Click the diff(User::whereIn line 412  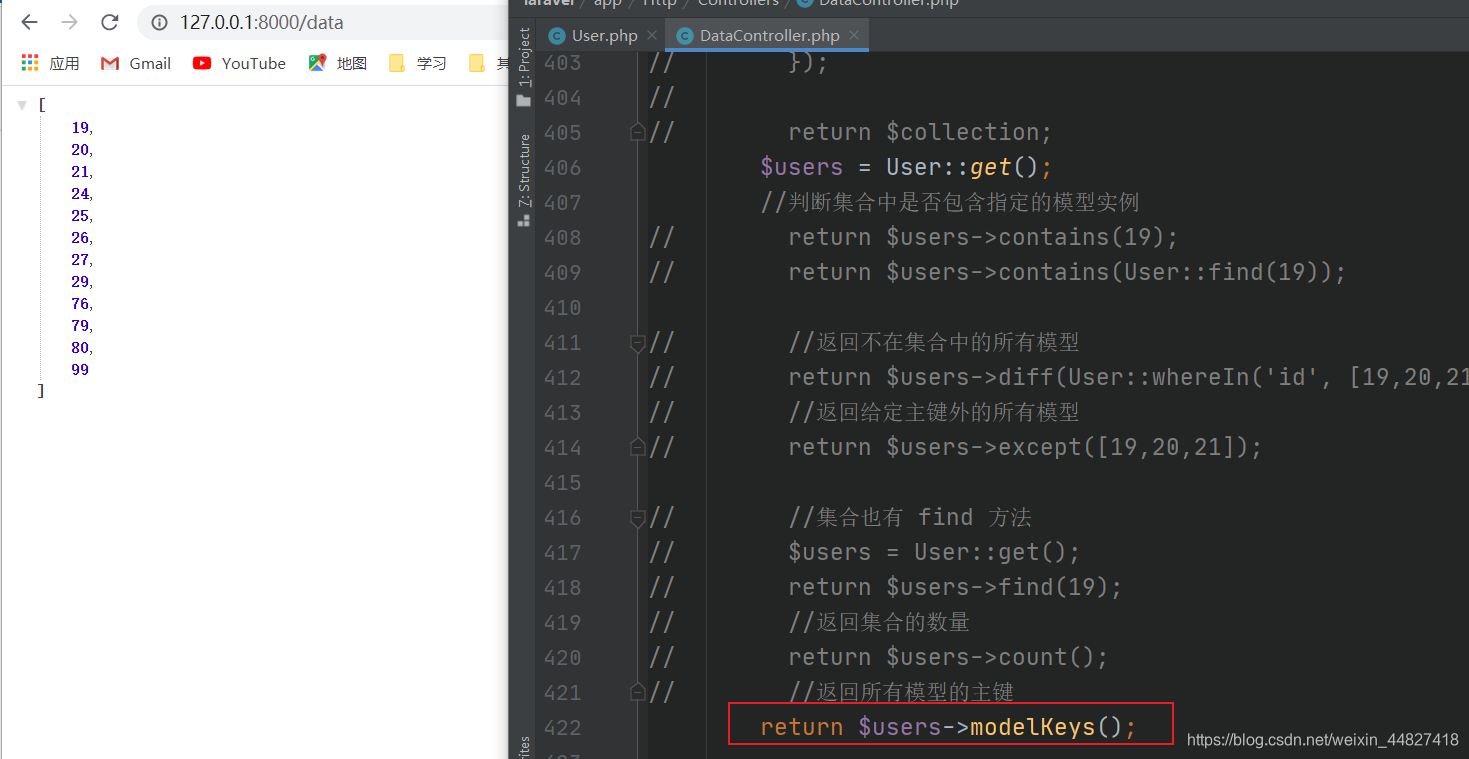coord(1128,377)
